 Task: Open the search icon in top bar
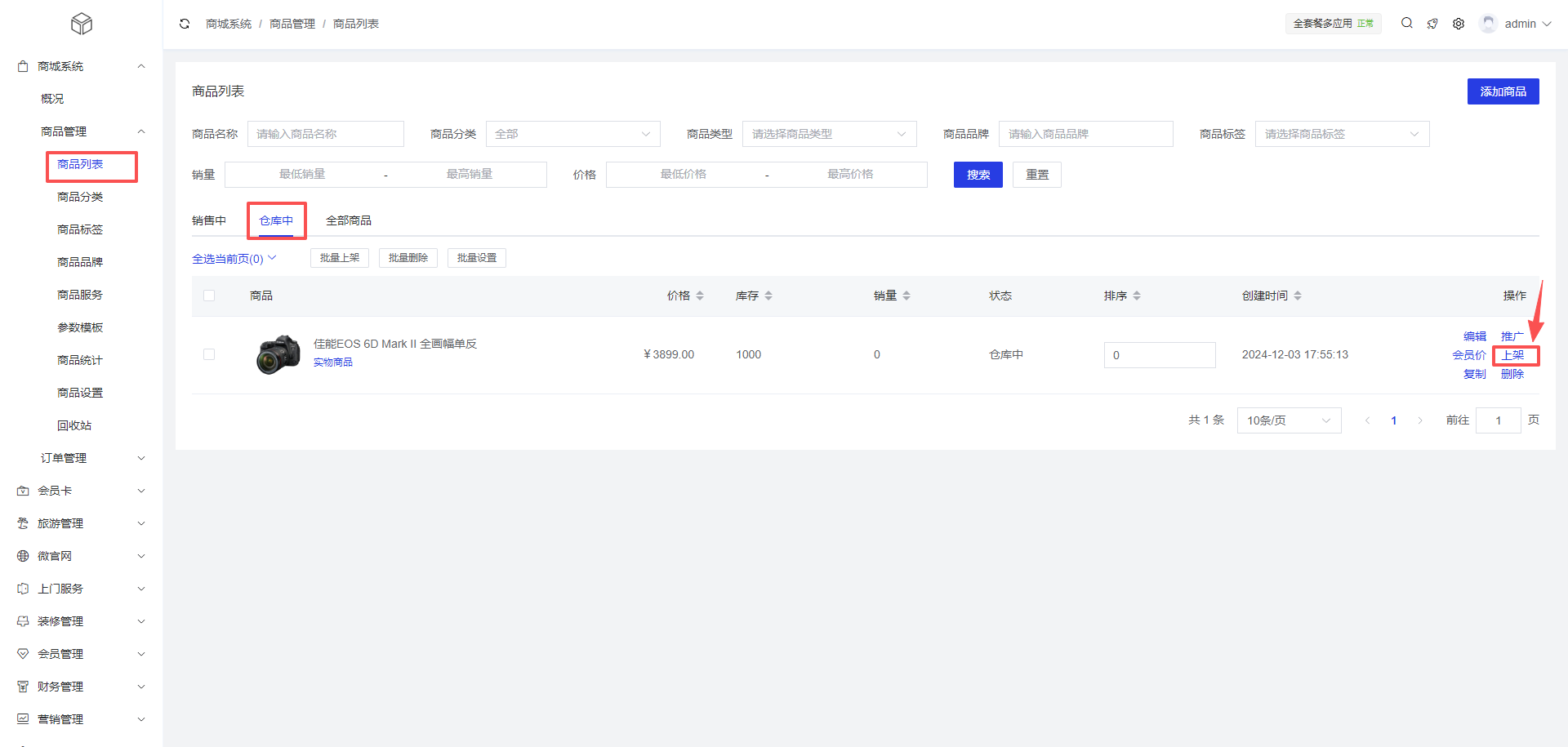click(1406, 24)
